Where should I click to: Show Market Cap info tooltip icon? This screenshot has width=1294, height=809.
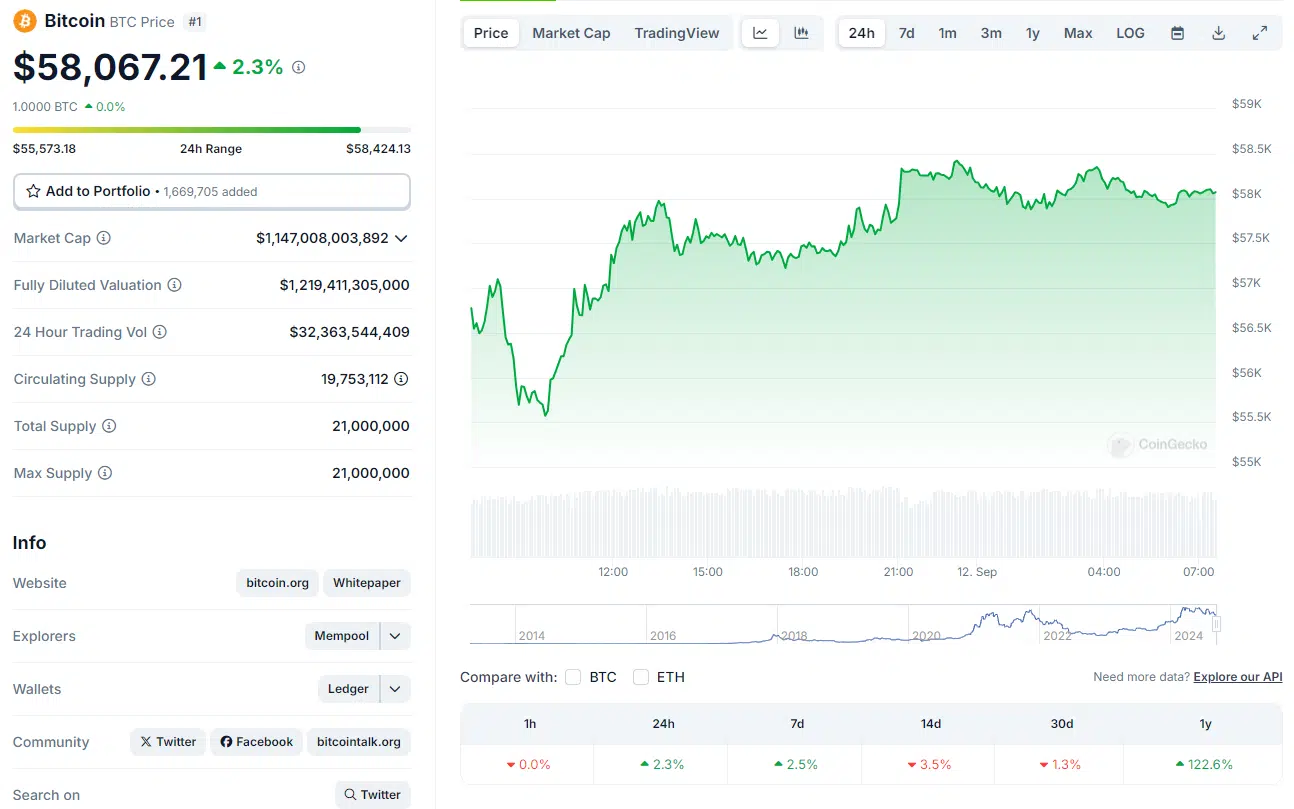pos(103,238)
